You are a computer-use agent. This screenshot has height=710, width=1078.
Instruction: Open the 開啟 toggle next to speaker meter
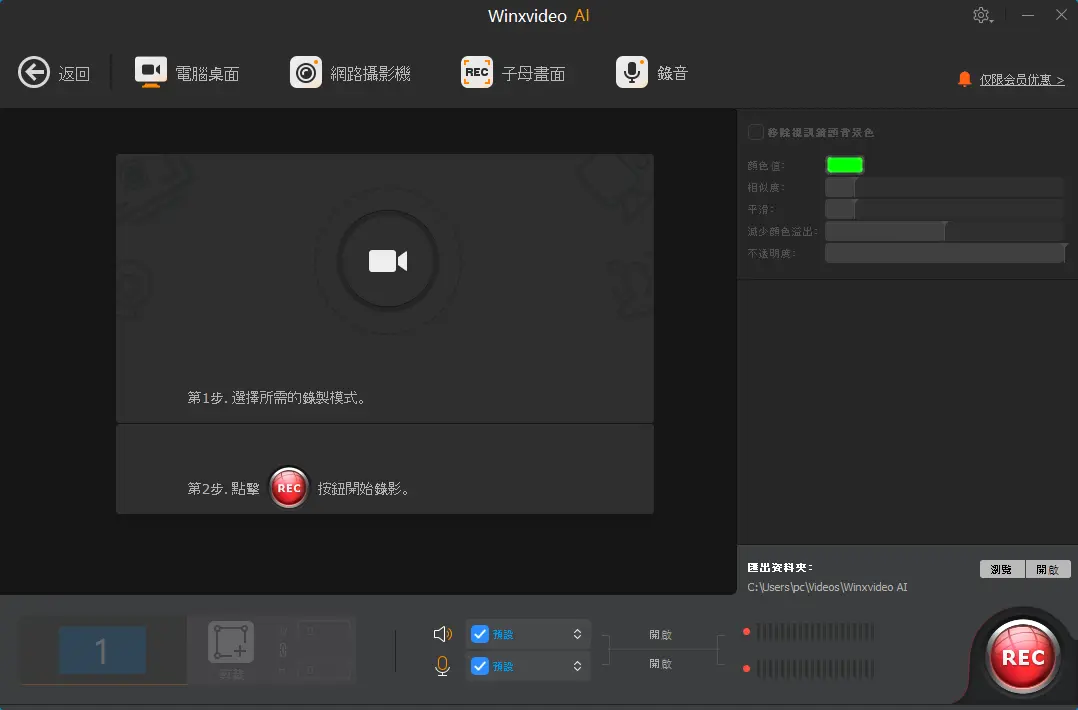pyautogui.click(x=662, y=633)
